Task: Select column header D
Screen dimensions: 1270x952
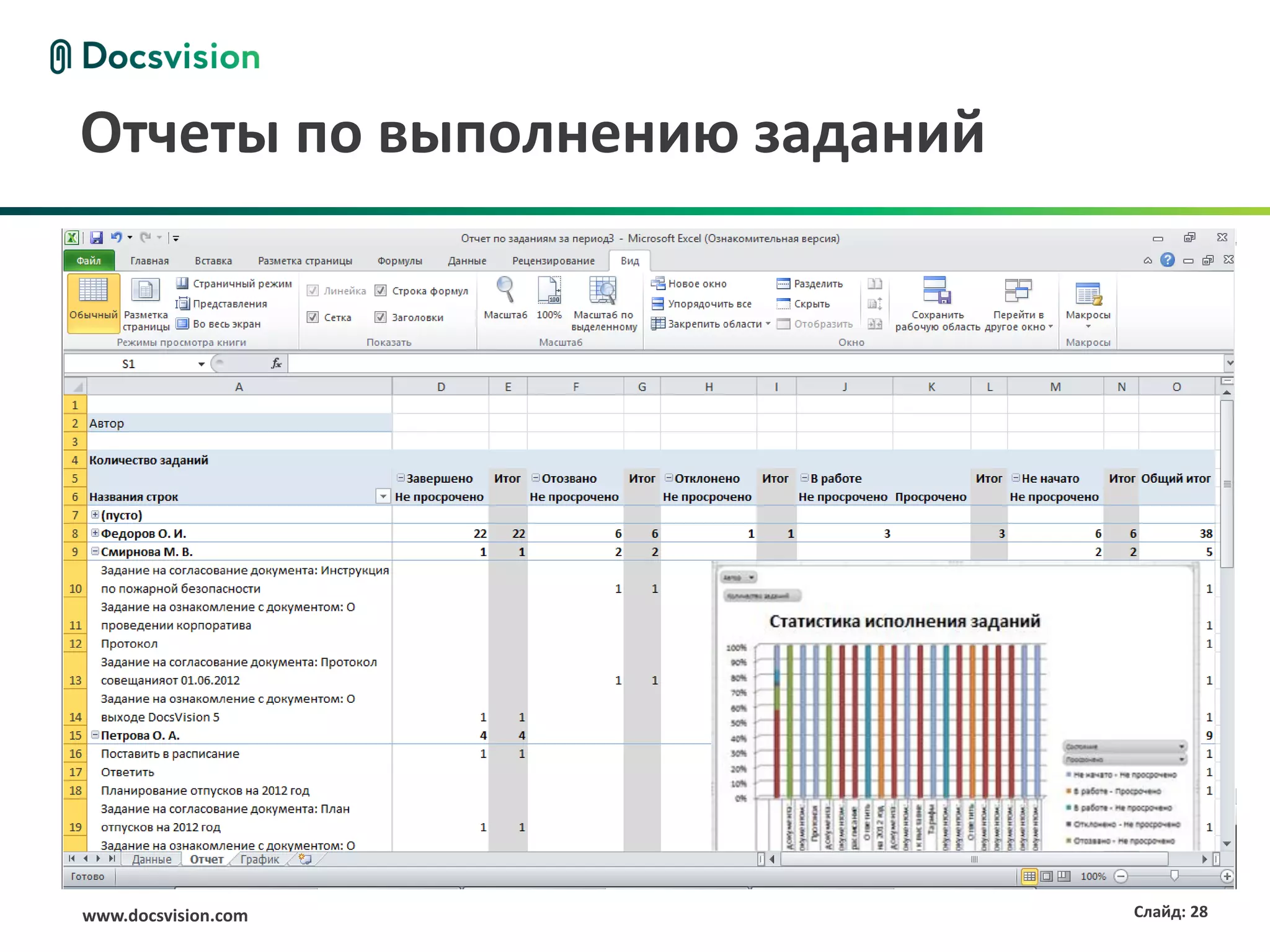Action: coord(441,387)
